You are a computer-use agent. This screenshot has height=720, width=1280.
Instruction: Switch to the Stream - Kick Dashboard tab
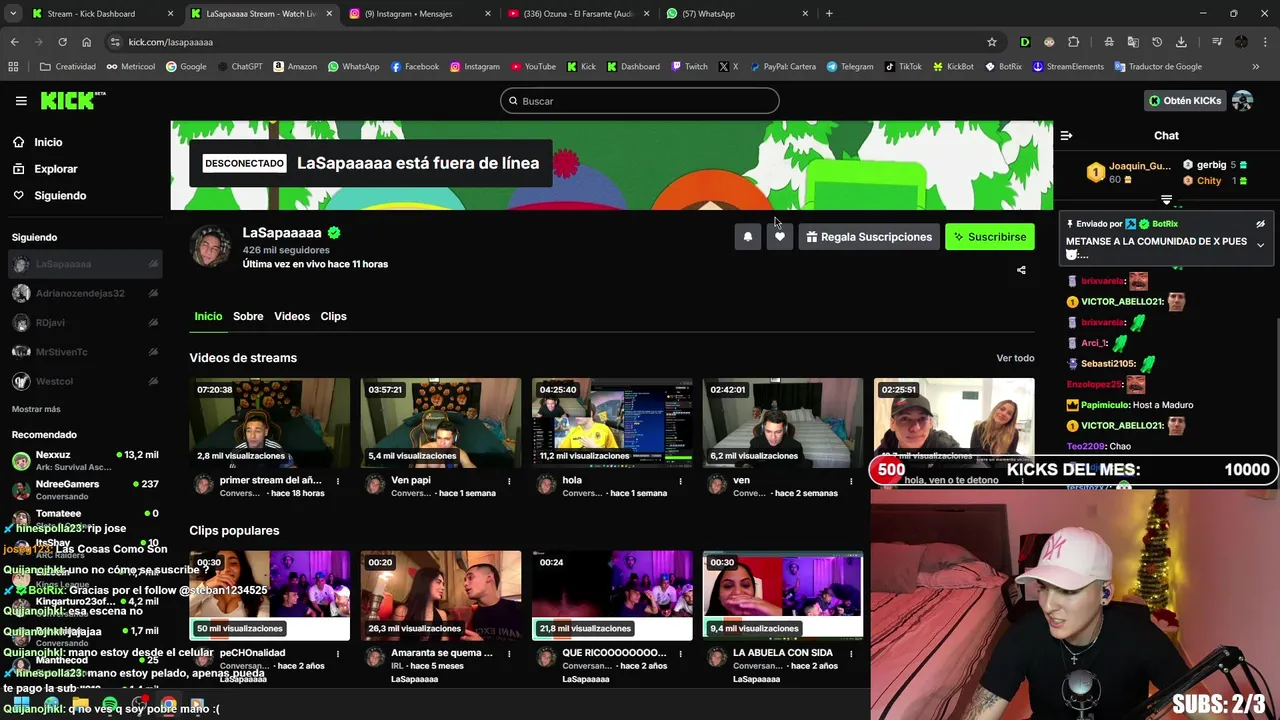(x=102, y=14)
